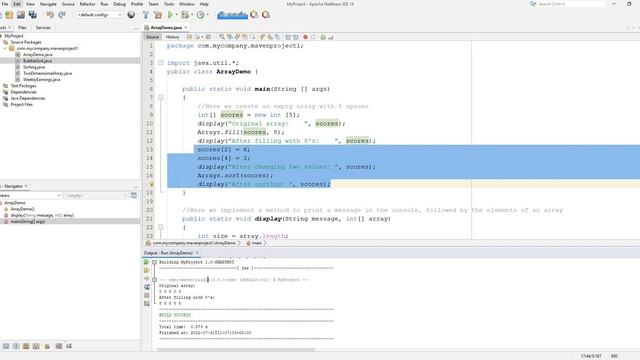Open the Refactor menu
The height and width of the screenshot is (360, 640).
(x=87, y=4)
